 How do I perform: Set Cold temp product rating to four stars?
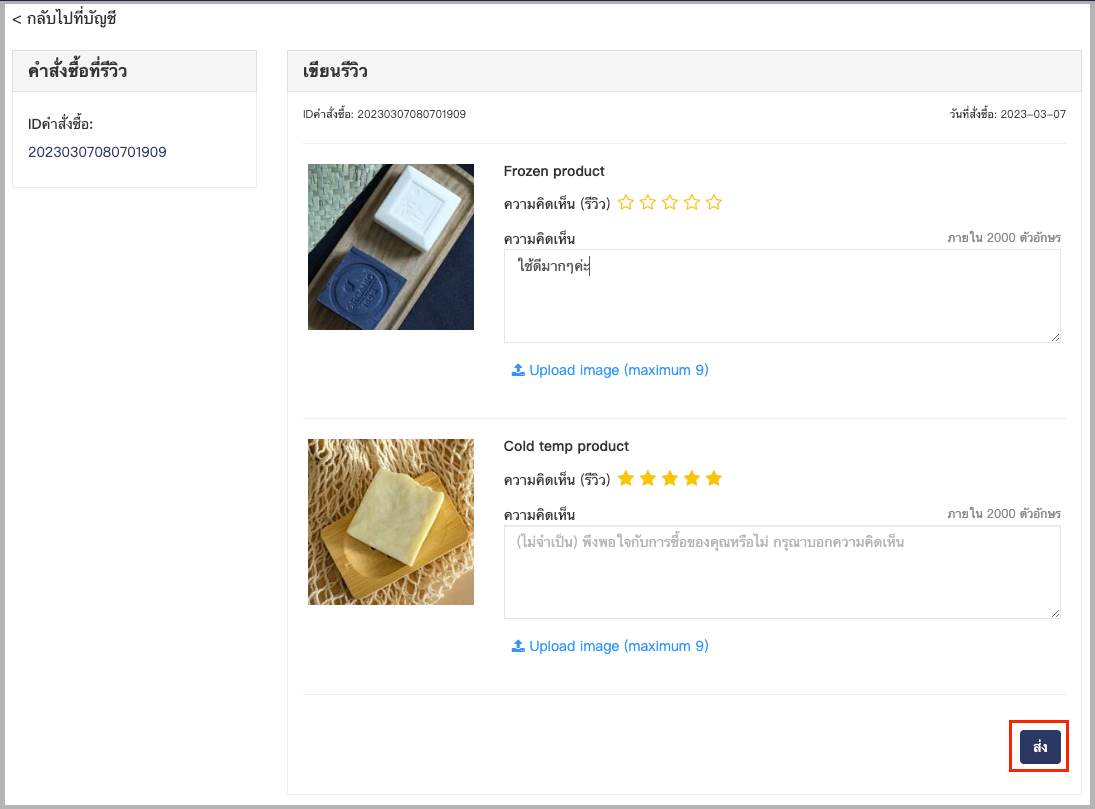[x=692, y=479]
